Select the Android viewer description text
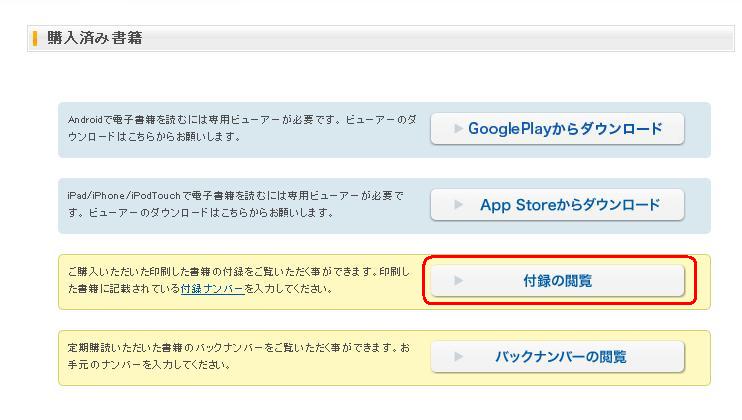This screenshot has height=420, width=742. click(242, 128)
